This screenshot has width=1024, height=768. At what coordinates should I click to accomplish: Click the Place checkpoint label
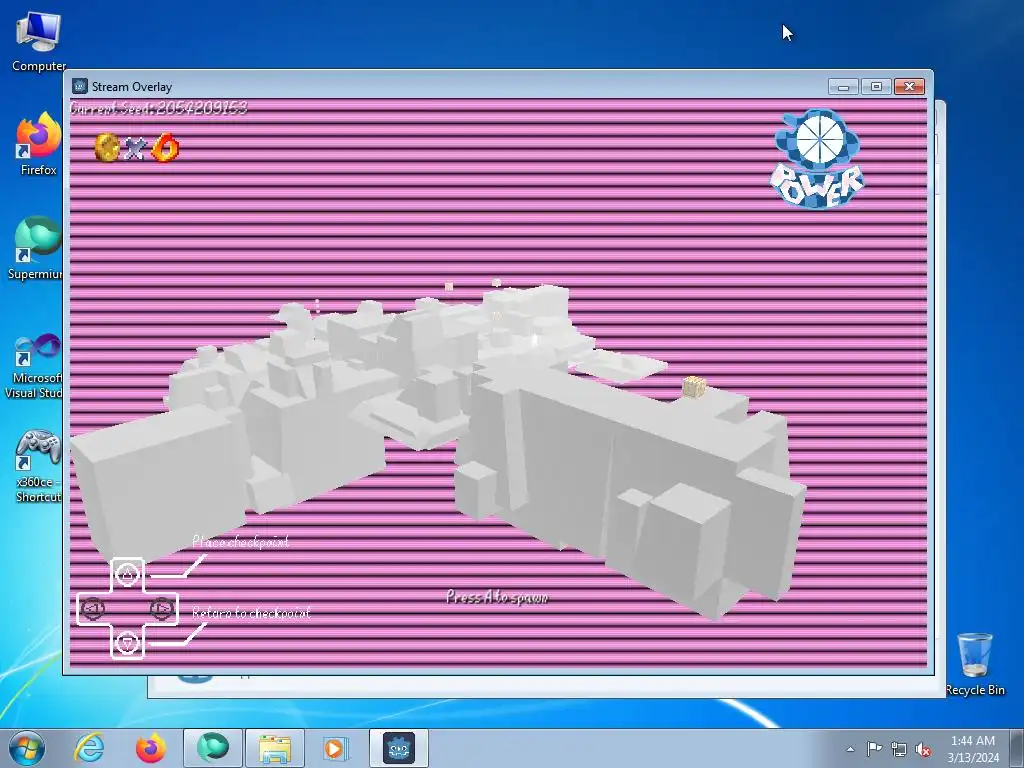[x=240, y=541]
